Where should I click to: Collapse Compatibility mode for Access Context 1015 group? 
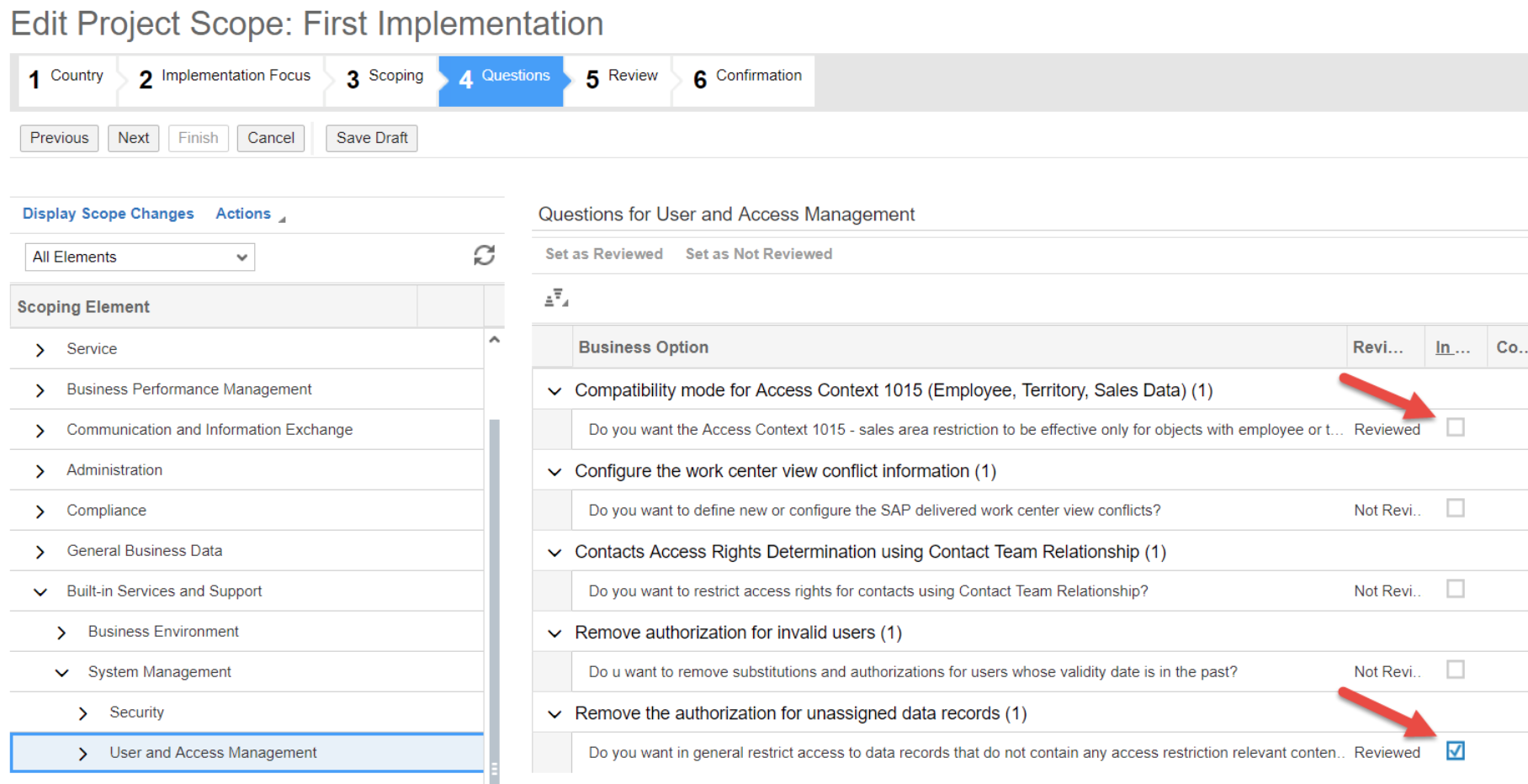coord(554,391)
